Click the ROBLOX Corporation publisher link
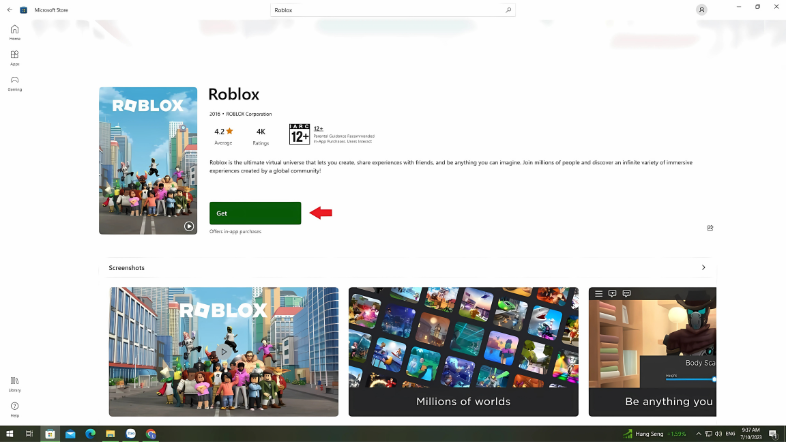 [248, 114]
